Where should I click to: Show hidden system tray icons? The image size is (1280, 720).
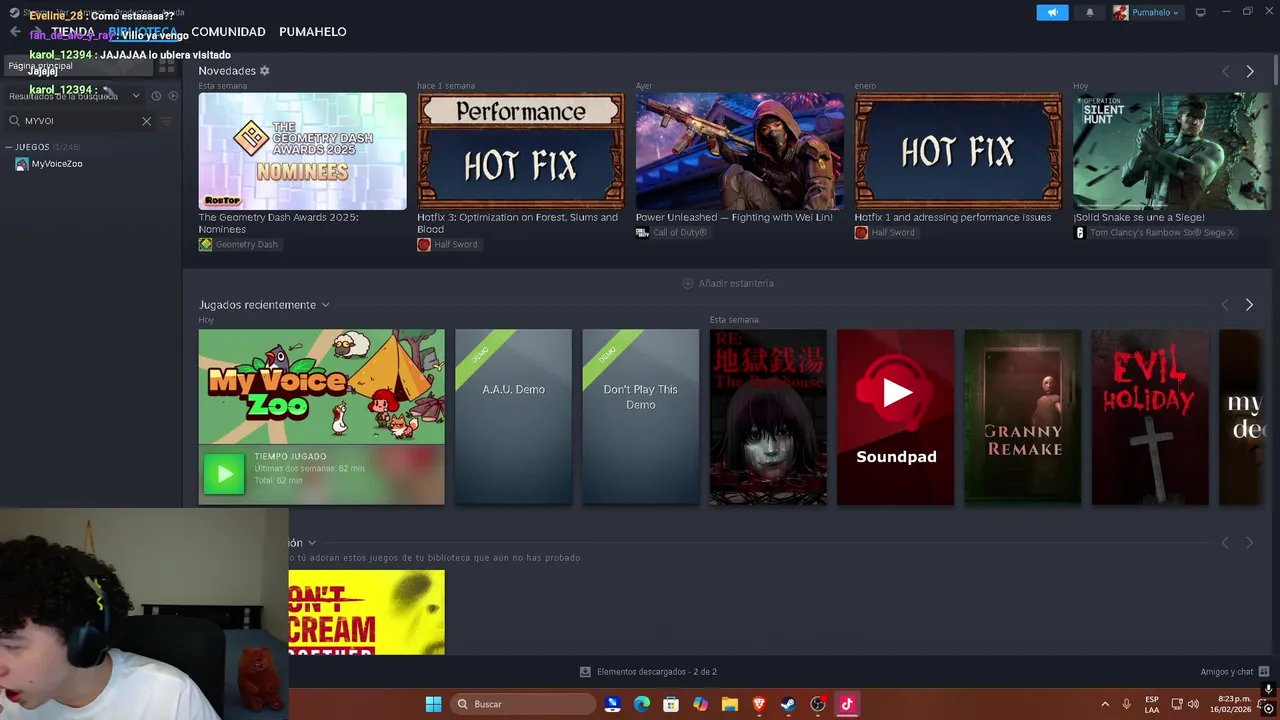point(1105,704)
